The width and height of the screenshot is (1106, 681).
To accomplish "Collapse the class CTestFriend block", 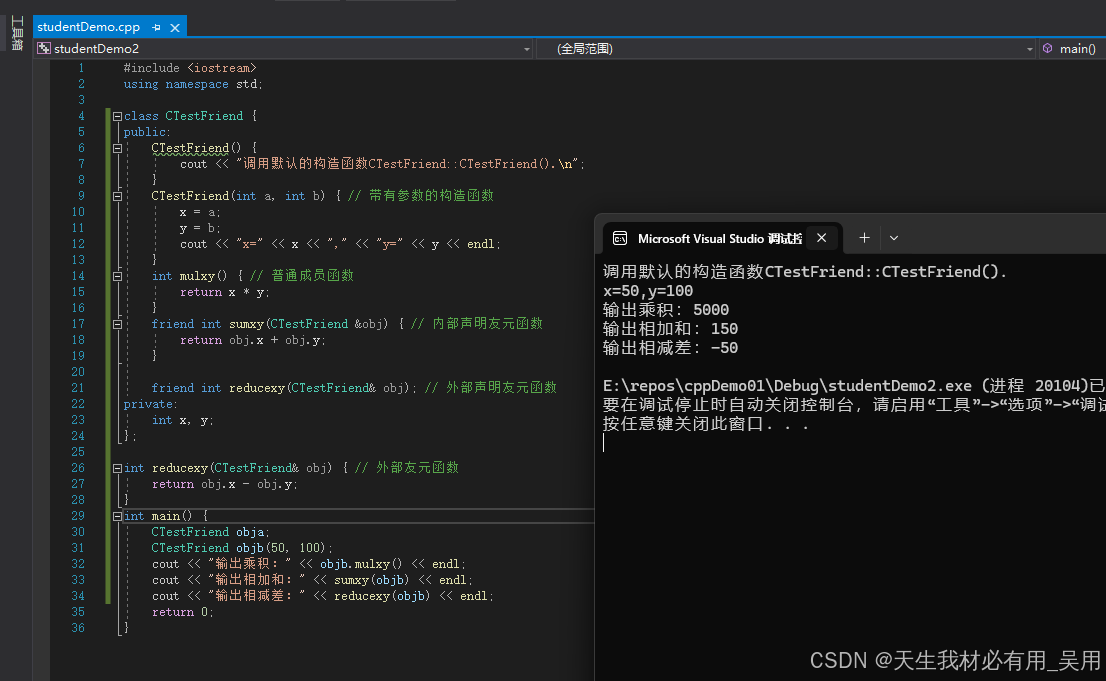I will click(117, 116).
